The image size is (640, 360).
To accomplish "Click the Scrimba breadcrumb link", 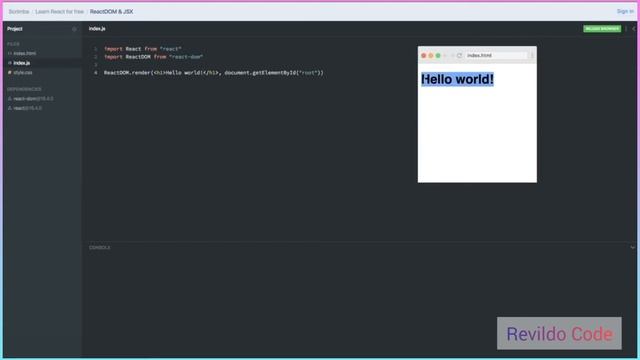I will point(19,11).
